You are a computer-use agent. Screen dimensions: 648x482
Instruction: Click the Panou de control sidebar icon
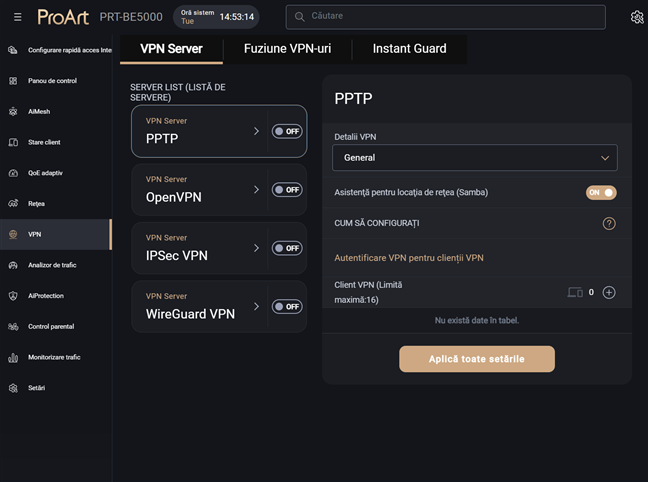click(x=13, y=81)
